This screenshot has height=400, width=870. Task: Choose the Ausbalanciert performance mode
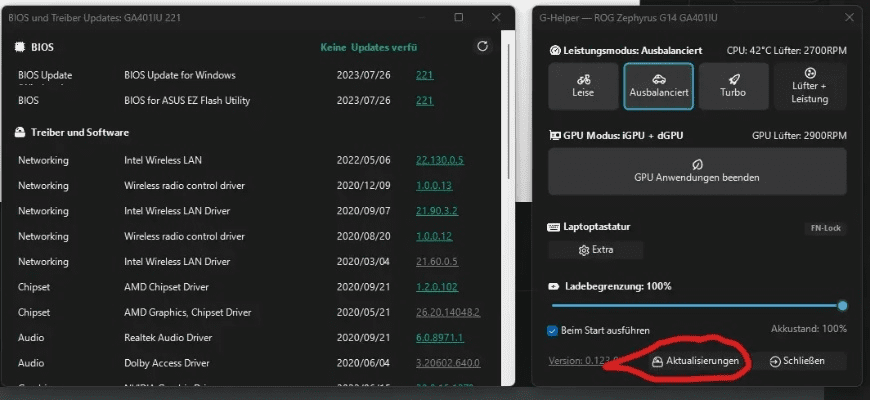(x=658, y=86)
